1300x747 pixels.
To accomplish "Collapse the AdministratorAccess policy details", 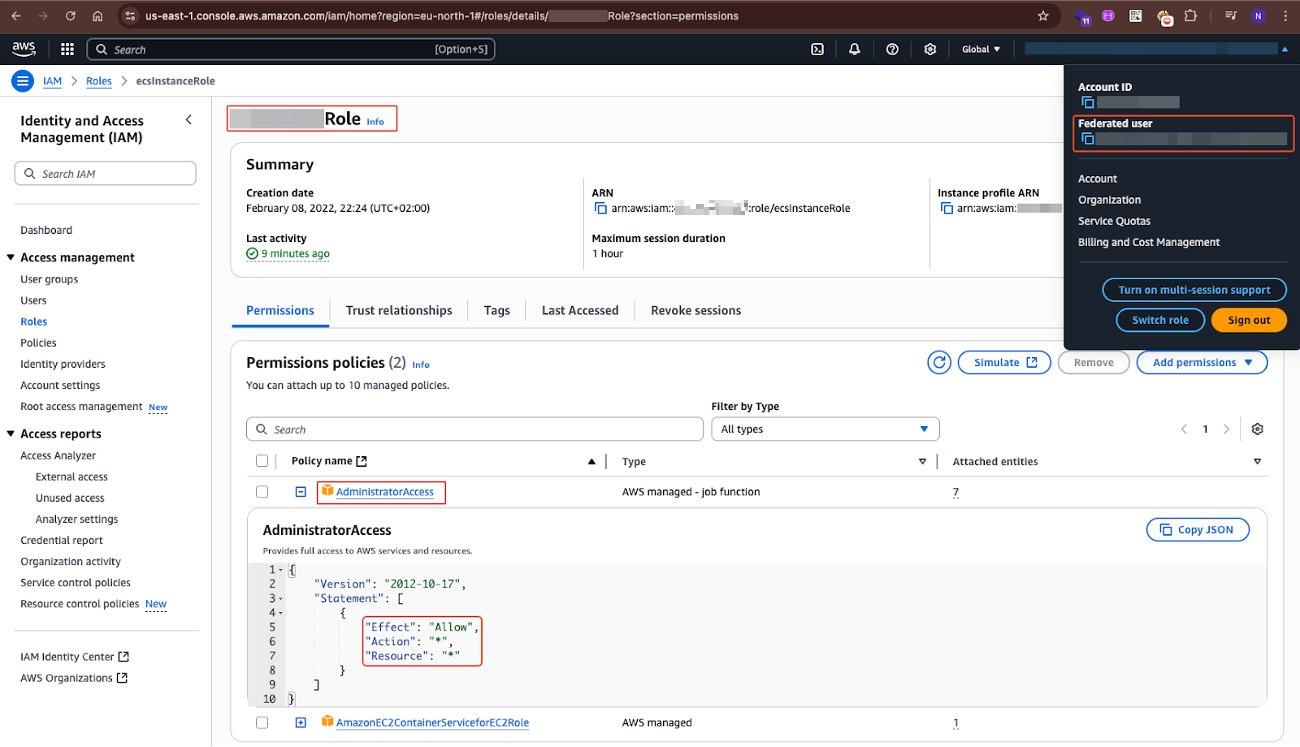I will coord(300,492).
